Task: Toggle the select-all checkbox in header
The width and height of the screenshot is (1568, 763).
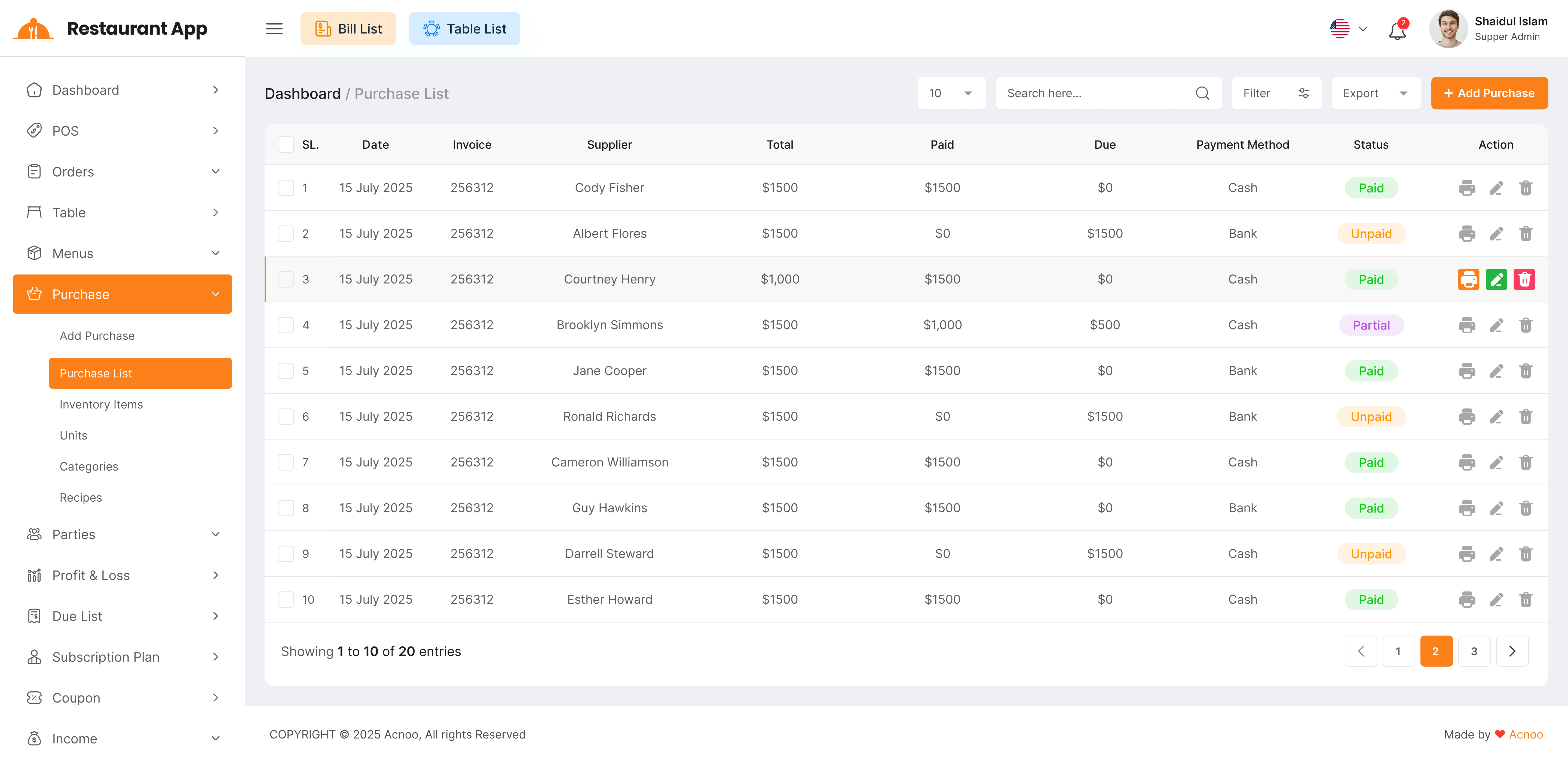Action: (286, 145)
